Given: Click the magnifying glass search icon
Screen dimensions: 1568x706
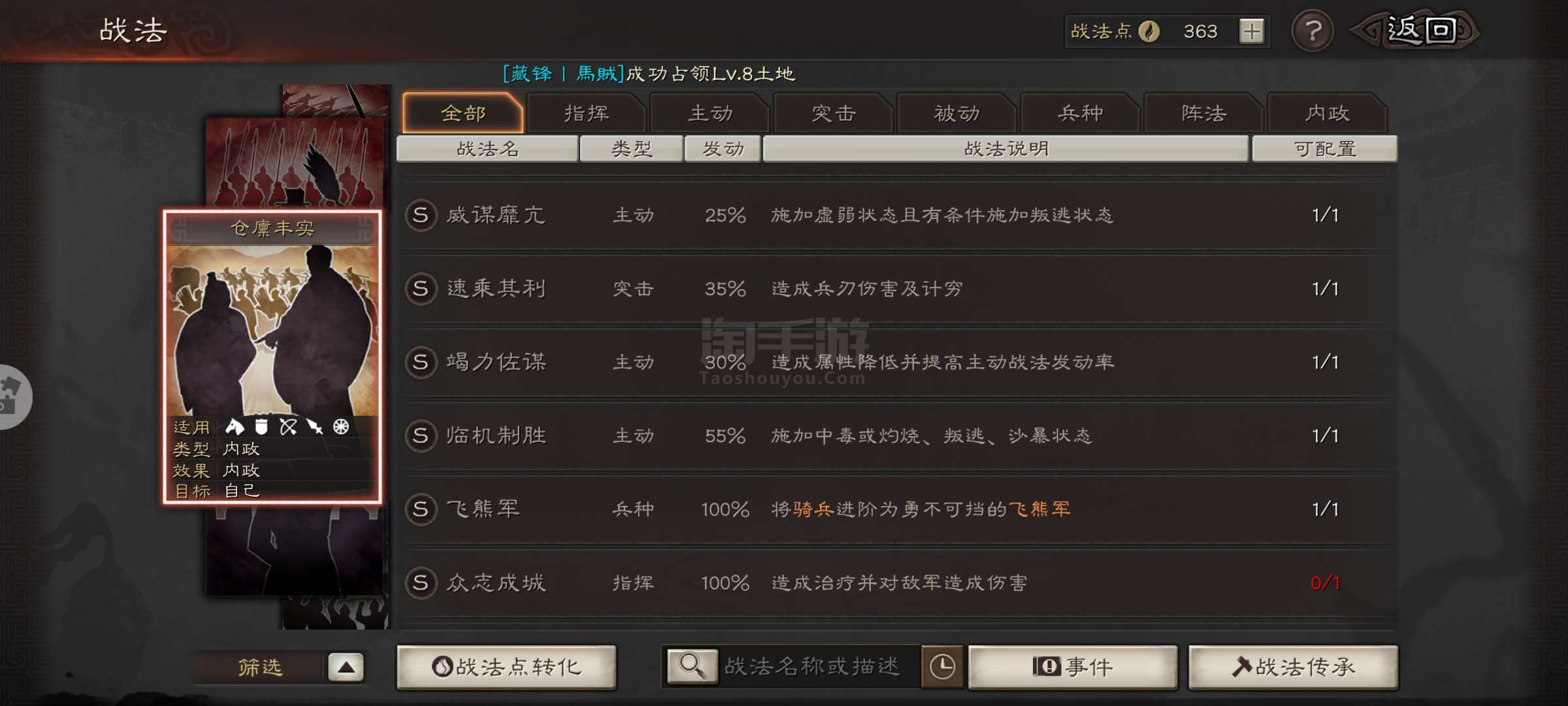Looking at the screenshot, I should (692, 666).
